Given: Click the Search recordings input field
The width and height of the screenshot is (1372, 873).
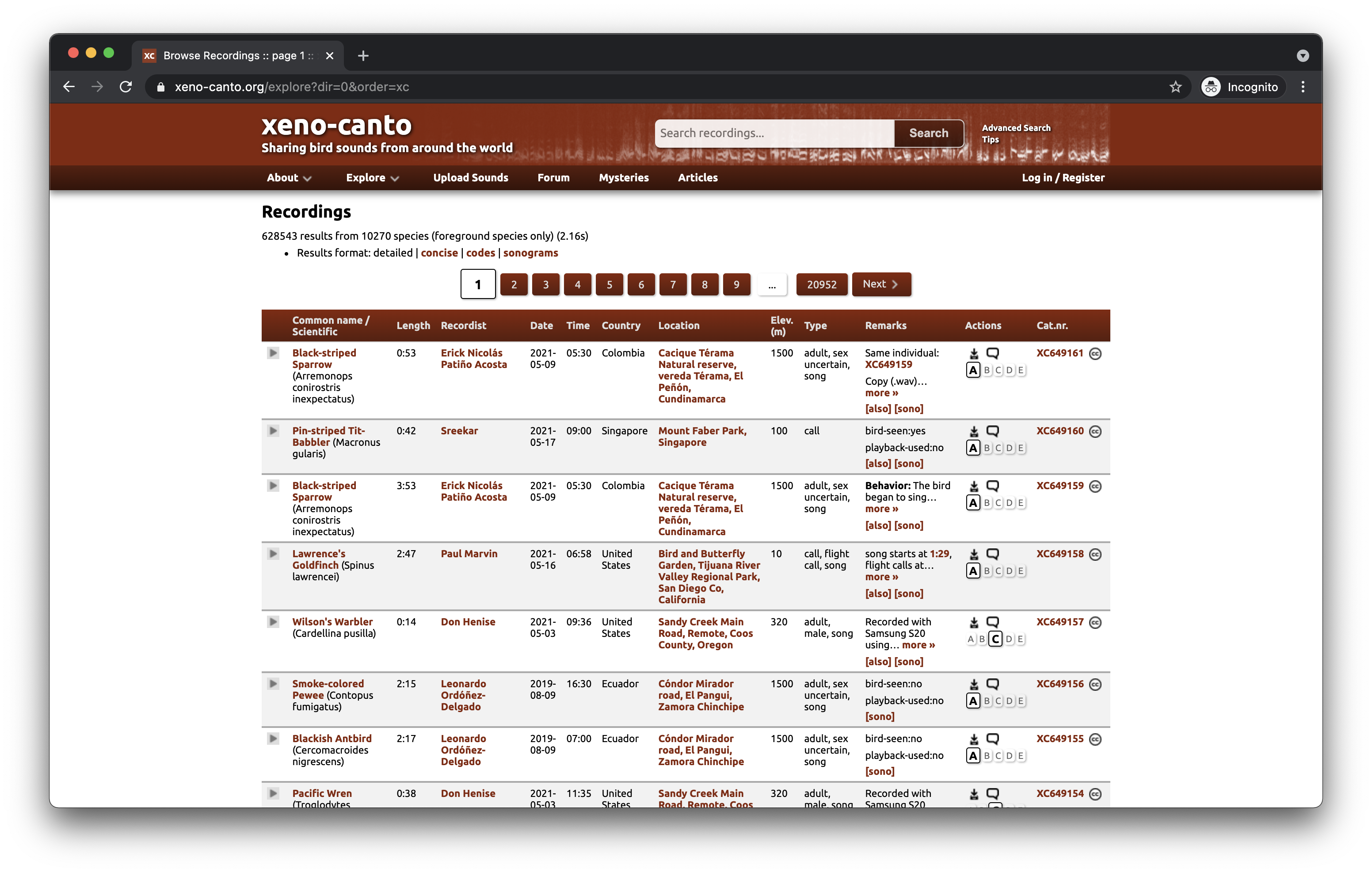Looking at the screenshot, I should tap(774, 133).
